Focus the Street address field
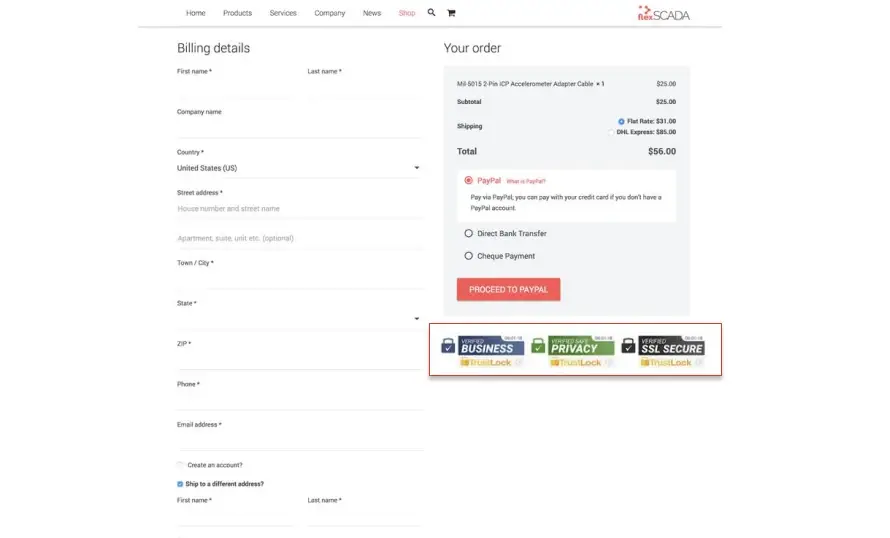 [299, 209]
